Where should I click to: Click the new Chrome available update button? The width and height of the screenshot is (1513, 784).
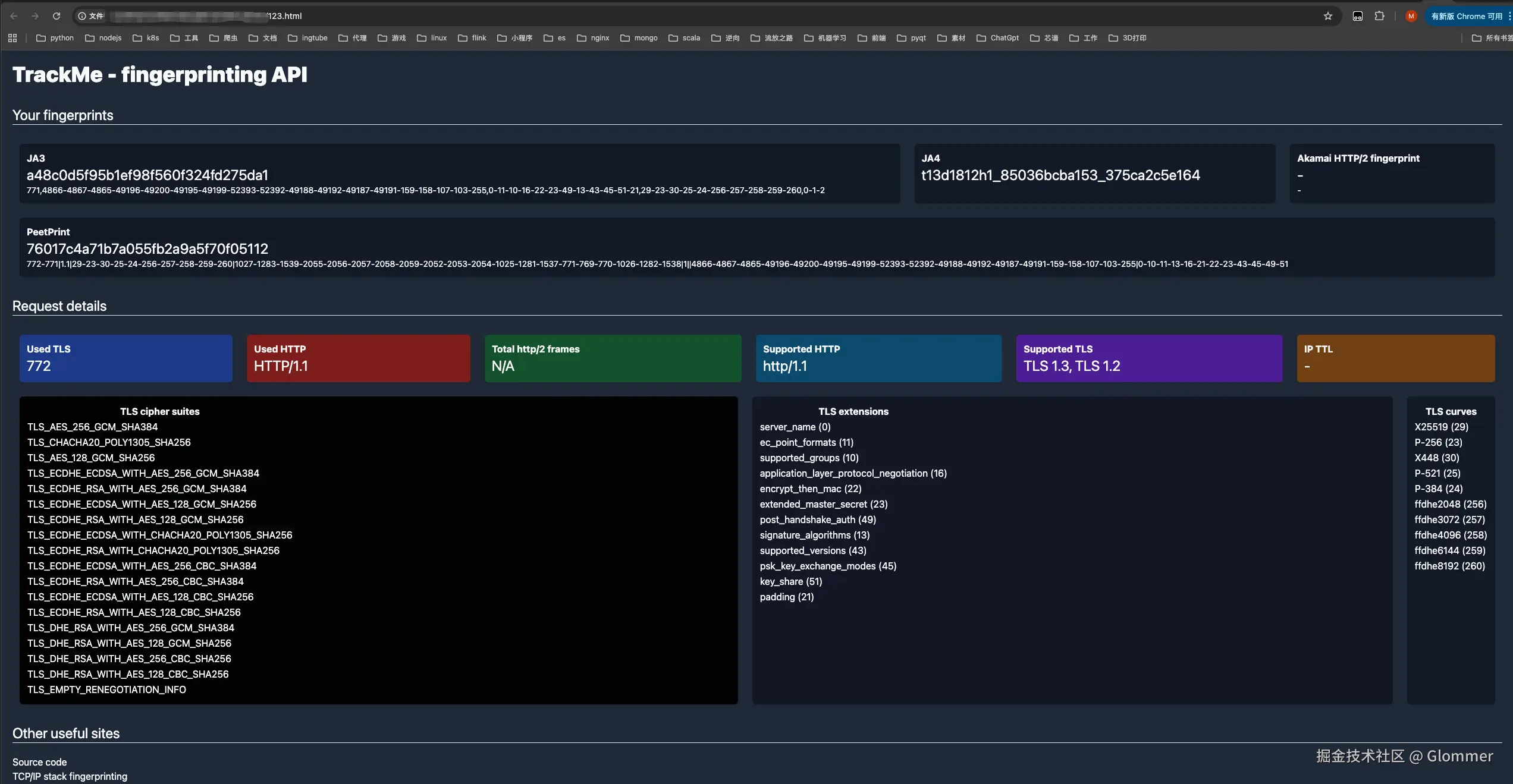click(1466, 16)
